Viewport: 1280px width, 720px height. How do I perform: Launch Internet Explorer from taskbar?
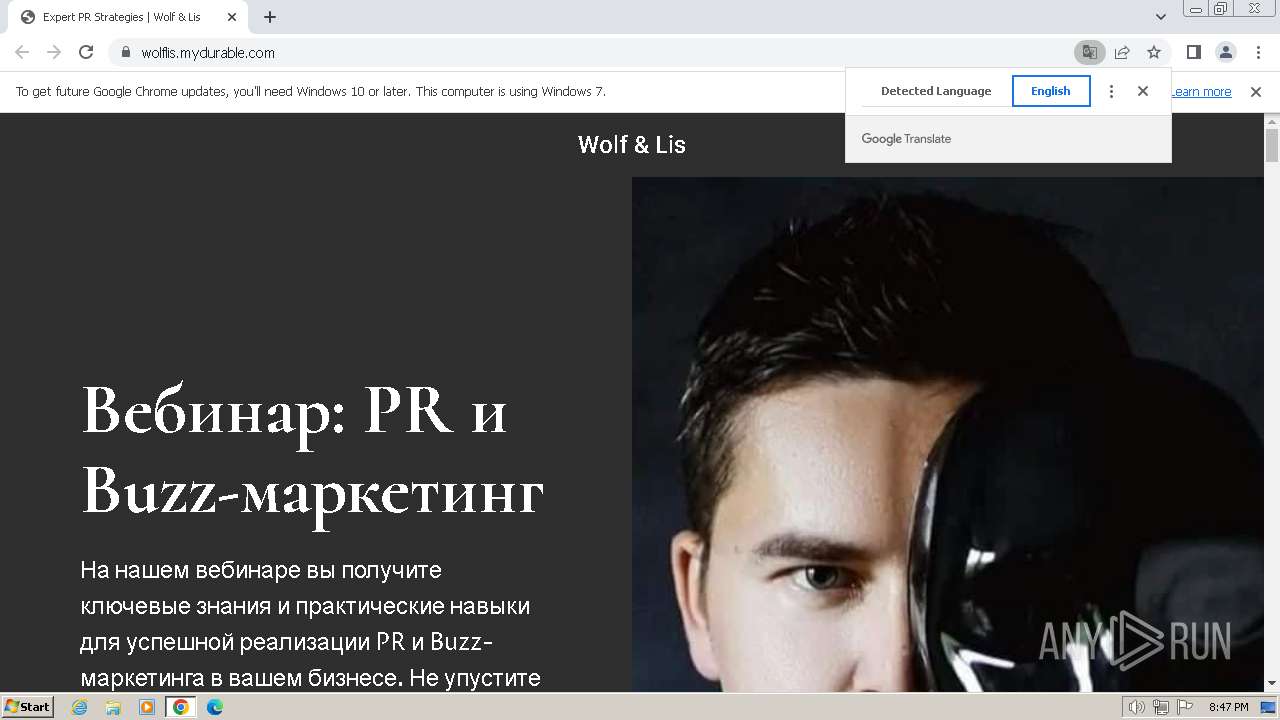80,707
